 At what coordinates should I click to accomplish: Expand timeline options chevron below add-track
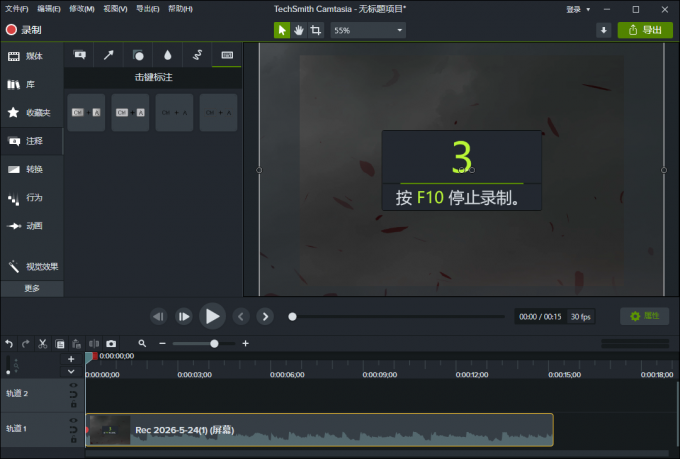coord(71,372)
